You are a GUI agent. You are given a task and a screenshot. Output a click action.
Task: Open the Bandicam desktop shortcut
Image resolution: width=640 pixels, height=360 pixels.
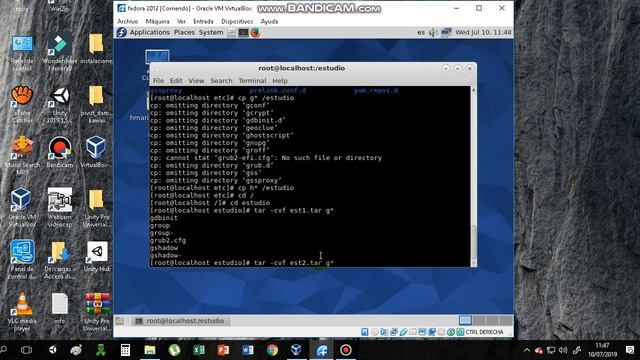coord(60,152)
